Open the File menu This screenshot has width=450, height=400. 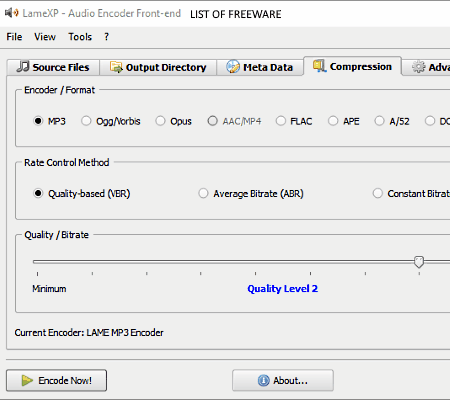pos(14,37)
